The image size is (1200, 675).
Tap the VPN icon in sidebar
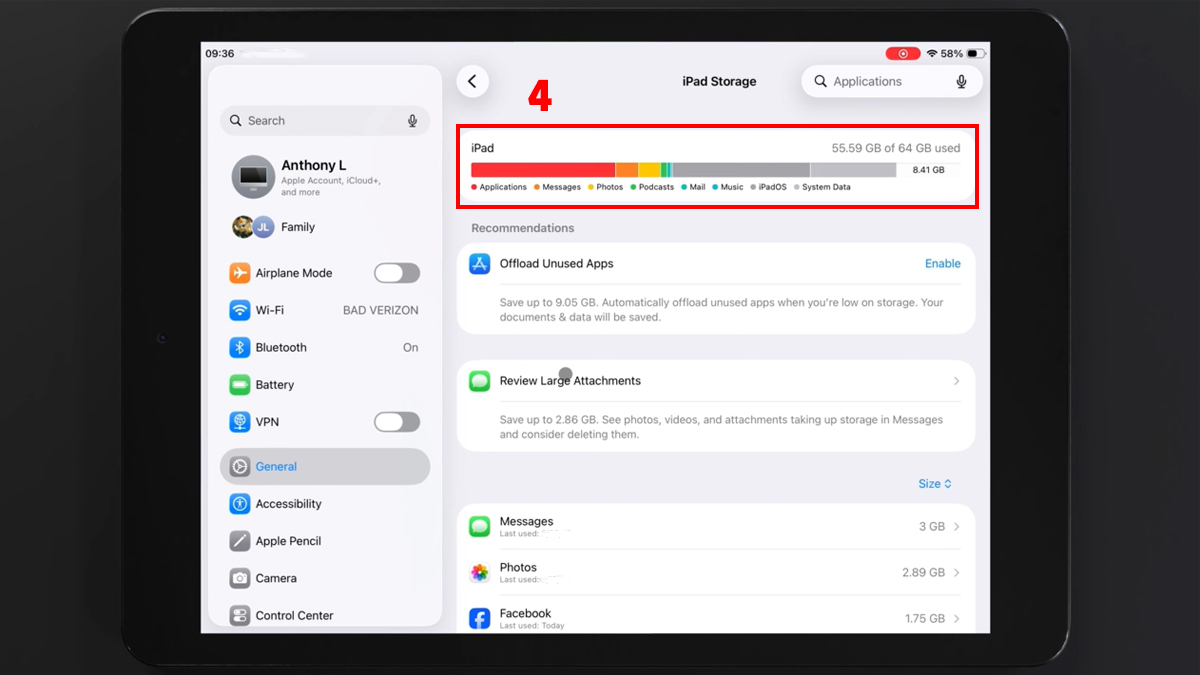tap(240, 422)
